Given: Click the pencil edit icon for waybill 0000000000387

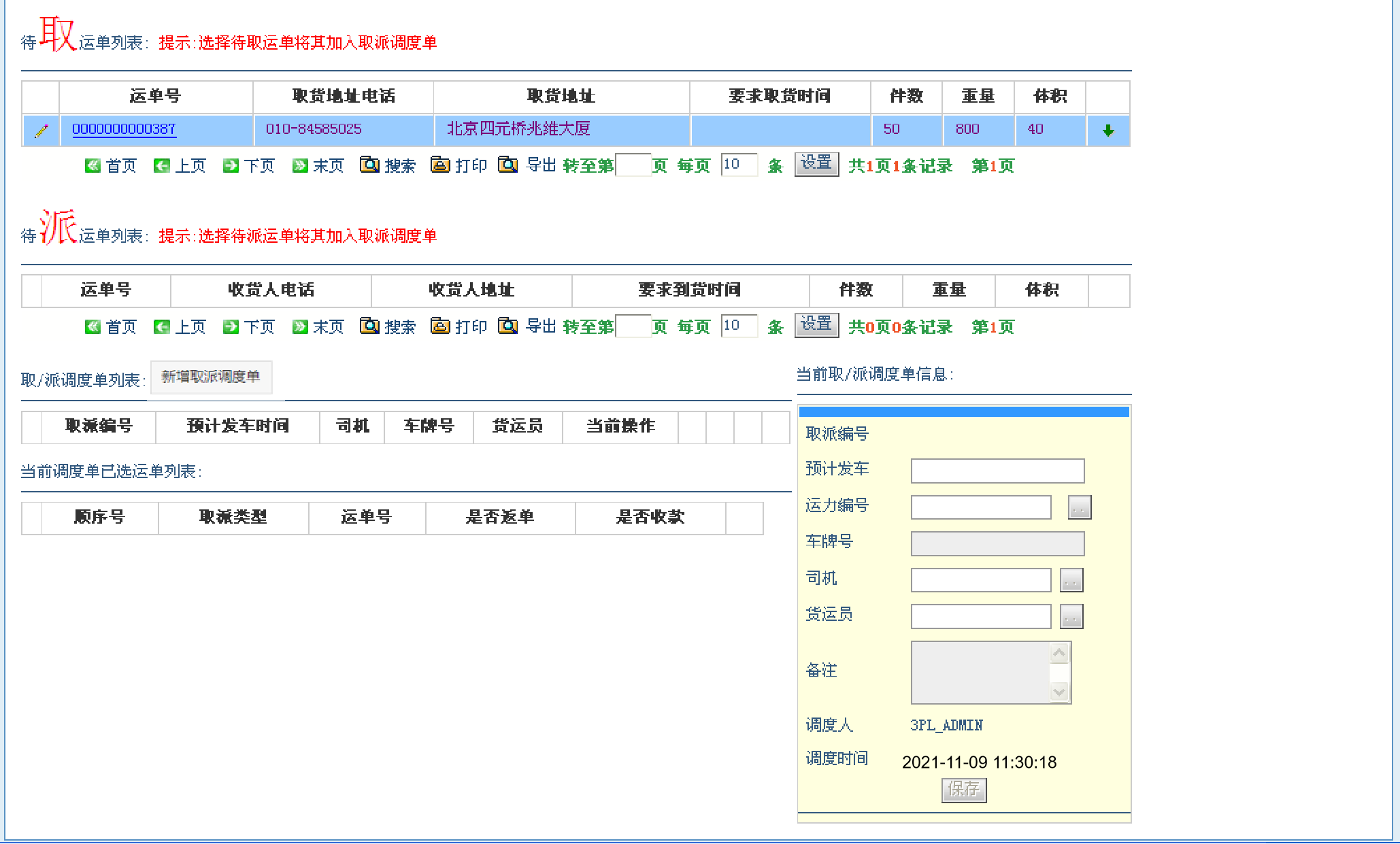Looking at the screenshot, I should [x=41, y=131].
